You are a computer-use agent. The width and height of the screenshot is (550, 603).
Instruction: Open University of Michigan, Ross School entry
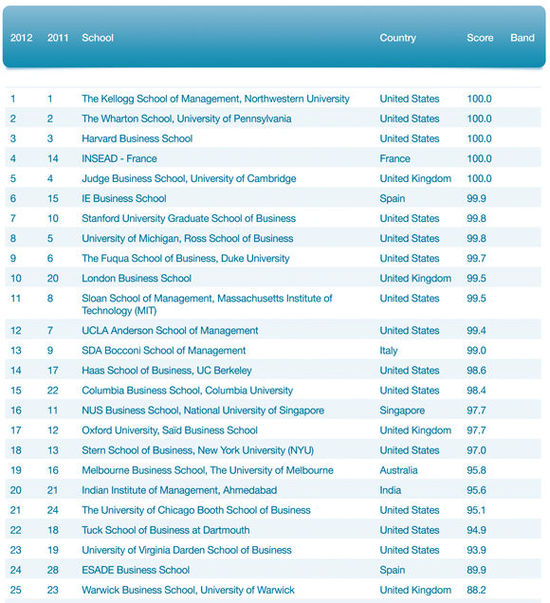pos(187,238)
